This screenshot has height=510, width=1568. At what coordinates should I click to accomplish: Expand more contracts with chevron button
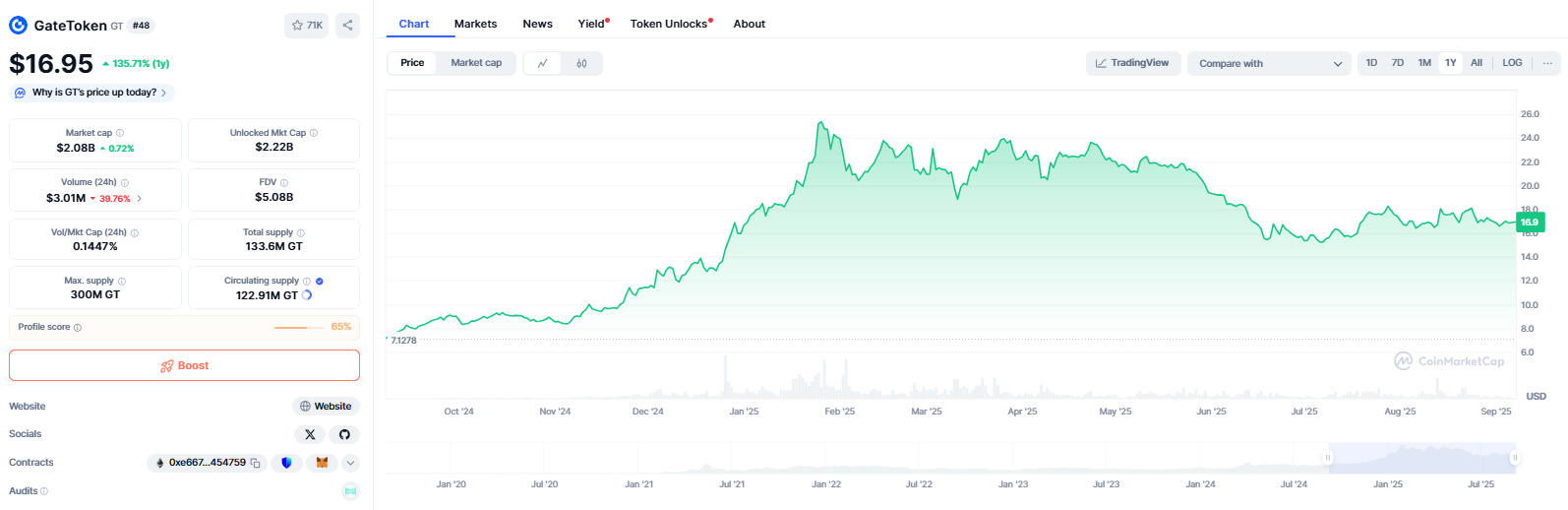[351, 463]
